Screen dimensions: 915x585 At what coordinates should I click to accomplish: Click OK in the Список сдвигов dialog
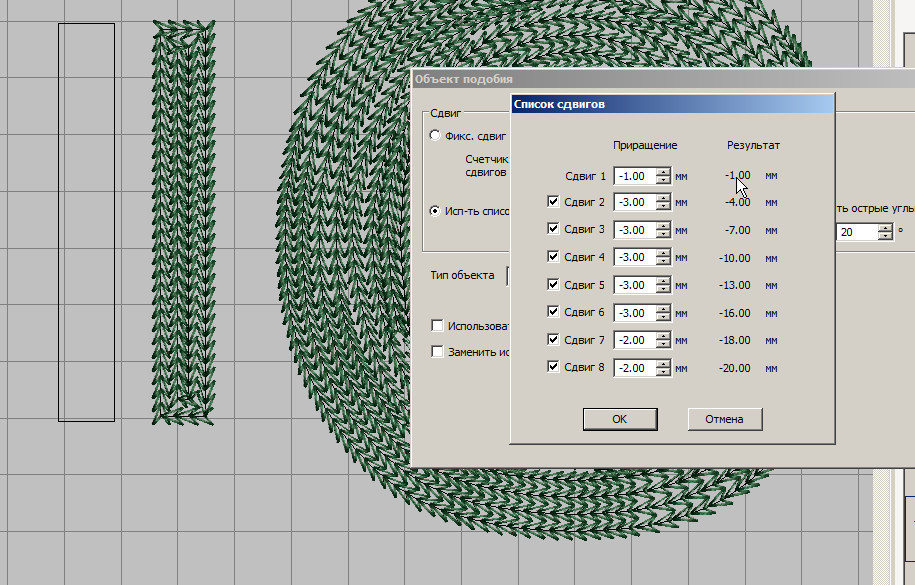pyautogui.click(x=619, y=419)
